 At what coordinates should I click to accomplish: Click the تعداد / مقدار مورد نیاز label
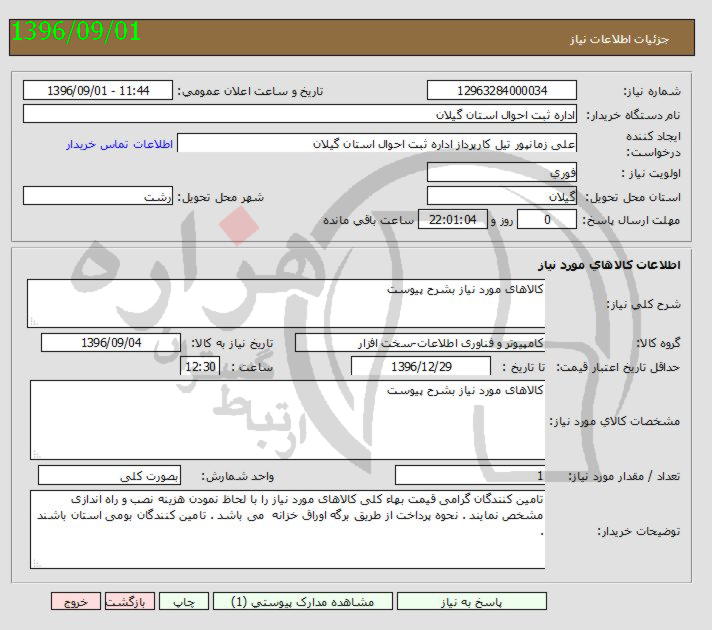(624, 476)
